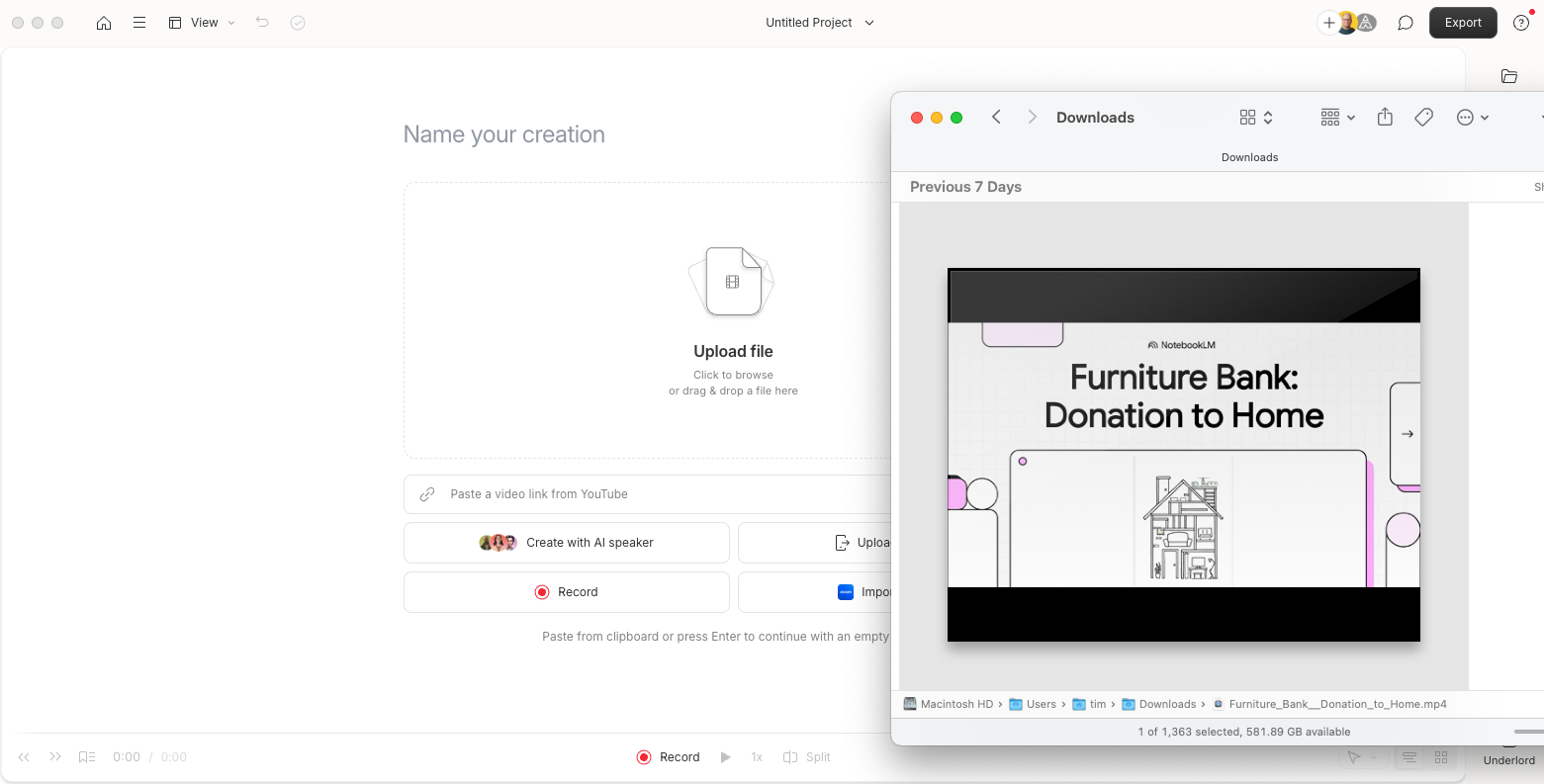
Task: Toggle the Split view in bottom bar
Action: coord(806,757)
